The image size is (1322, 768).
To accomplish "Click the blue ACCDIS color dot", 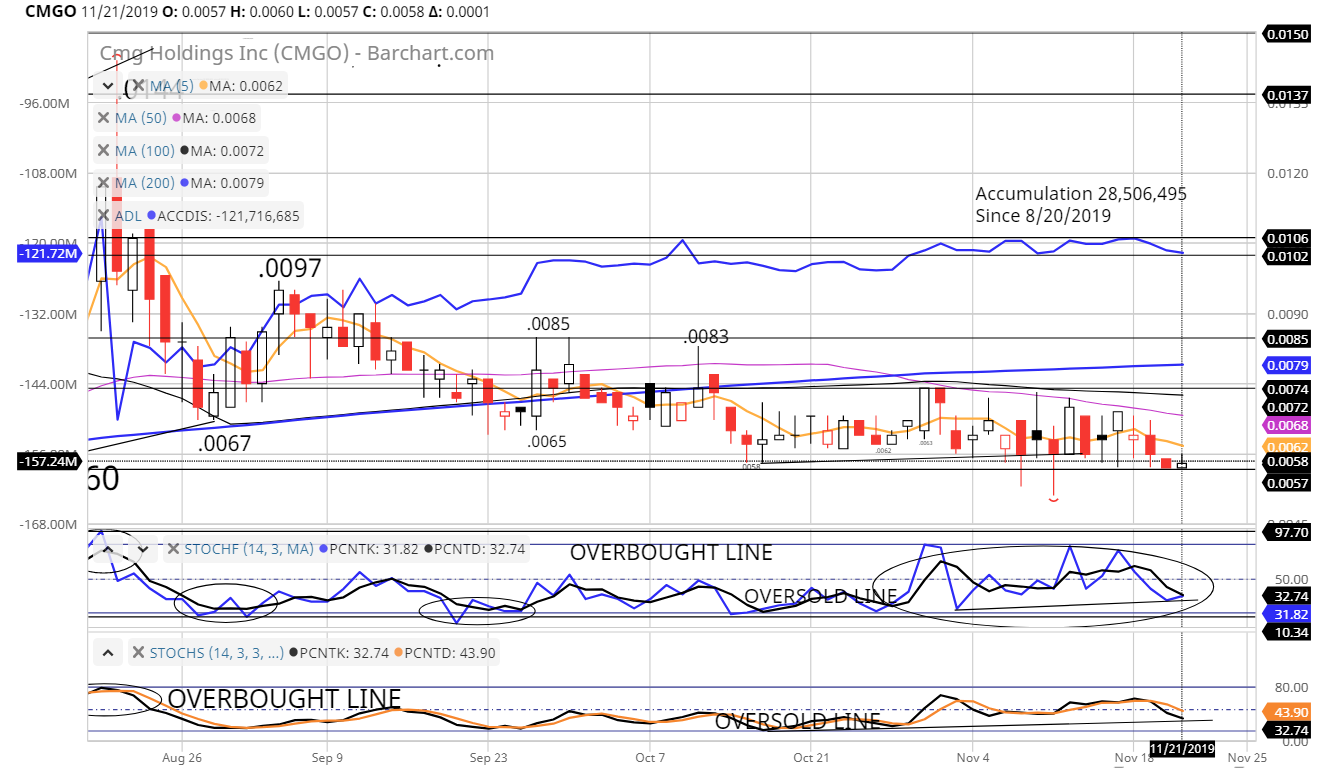I will 152,215.
